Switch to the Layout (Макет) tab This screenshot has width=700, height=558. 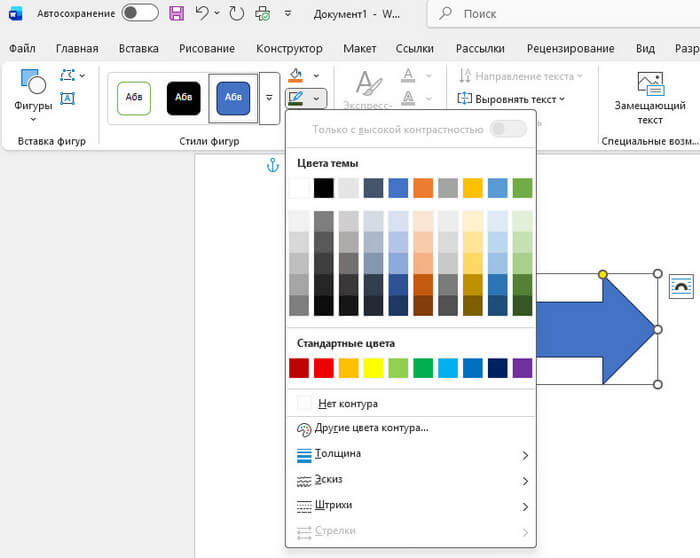(359, 48)
